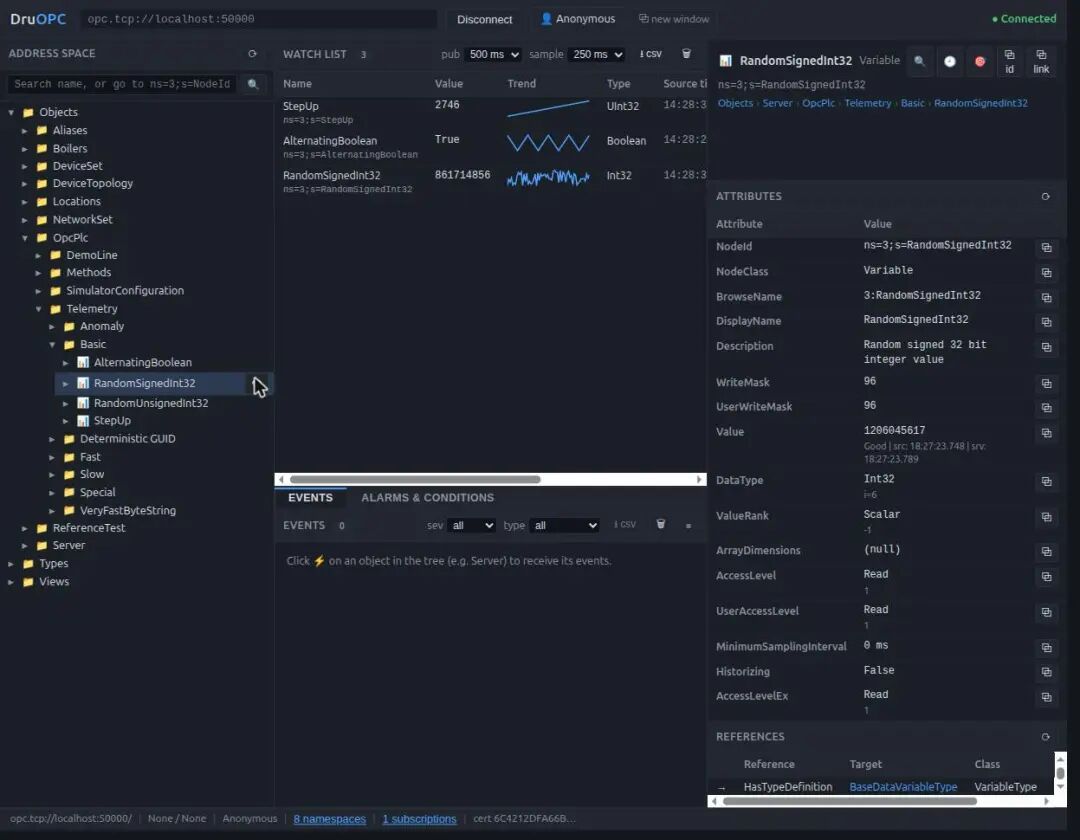Export events to CSV
The image size is (1080, 840).
coord(625,525)
